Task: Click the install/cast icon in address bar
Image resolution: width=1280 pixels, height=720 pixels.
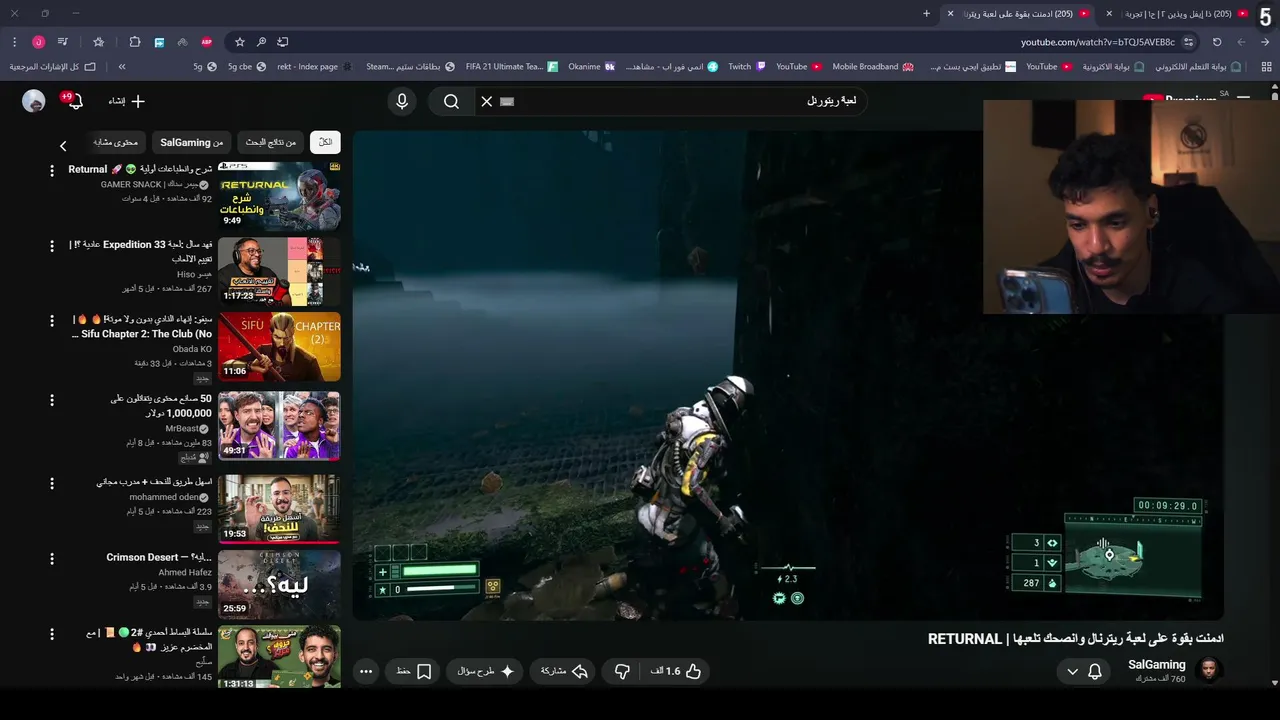Action: coord(283,42)
